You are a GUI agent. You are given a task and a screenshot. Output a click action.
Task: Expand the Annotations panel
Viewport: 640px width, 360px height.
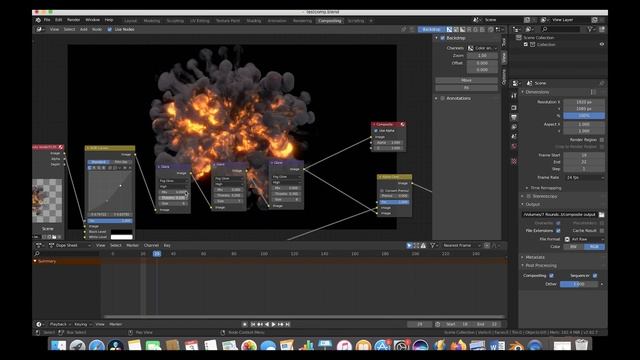click(436, 98)
